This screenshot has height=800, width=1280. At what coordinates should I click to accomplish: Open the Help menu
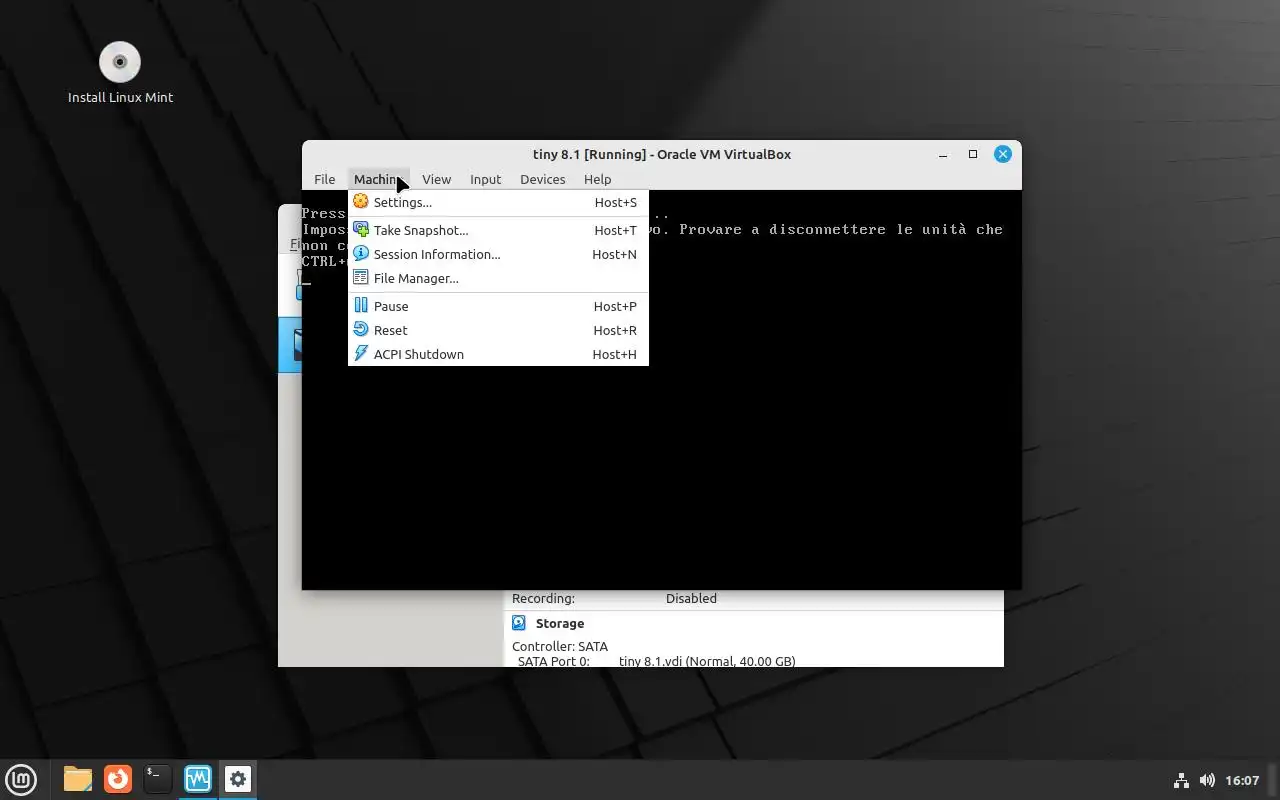pos(597,179)
